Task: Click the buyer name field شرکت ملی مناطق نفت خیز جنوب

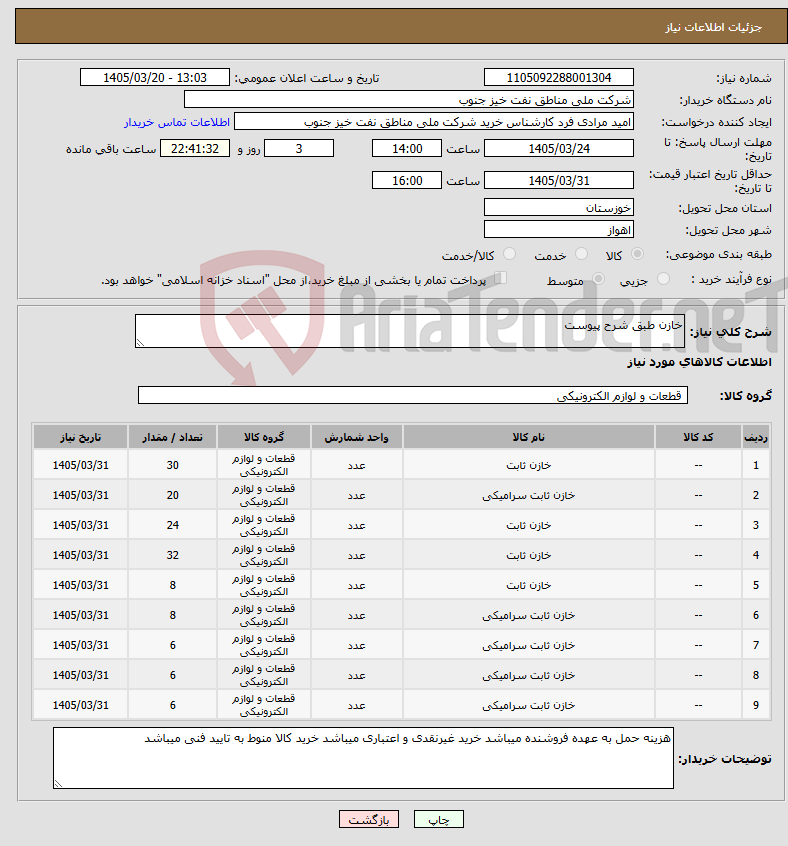Action: point(409,100)
